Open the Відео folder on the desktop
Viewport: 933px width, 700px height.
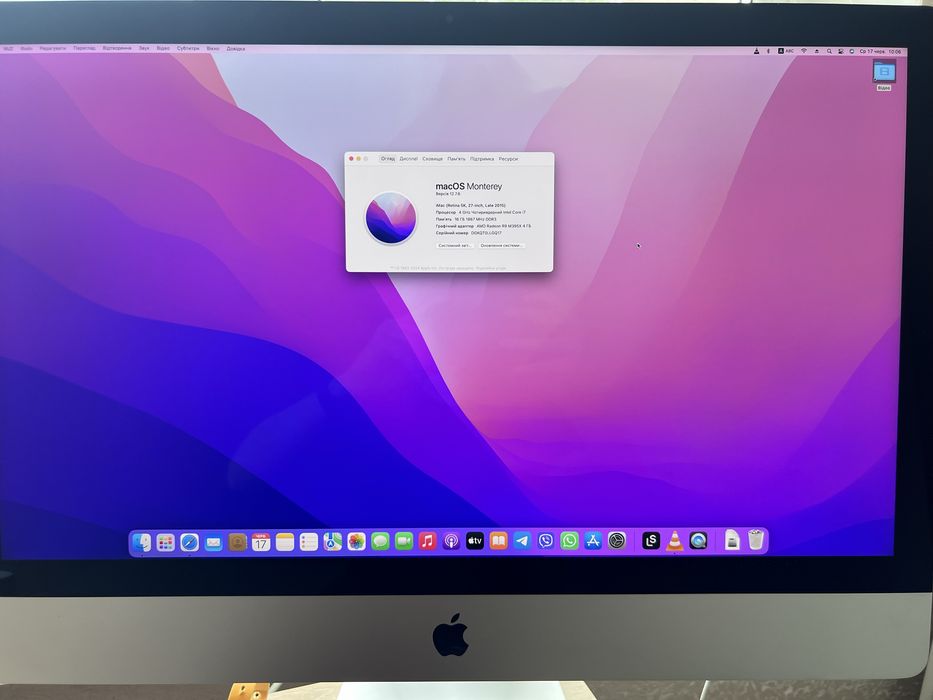[884, 75]
